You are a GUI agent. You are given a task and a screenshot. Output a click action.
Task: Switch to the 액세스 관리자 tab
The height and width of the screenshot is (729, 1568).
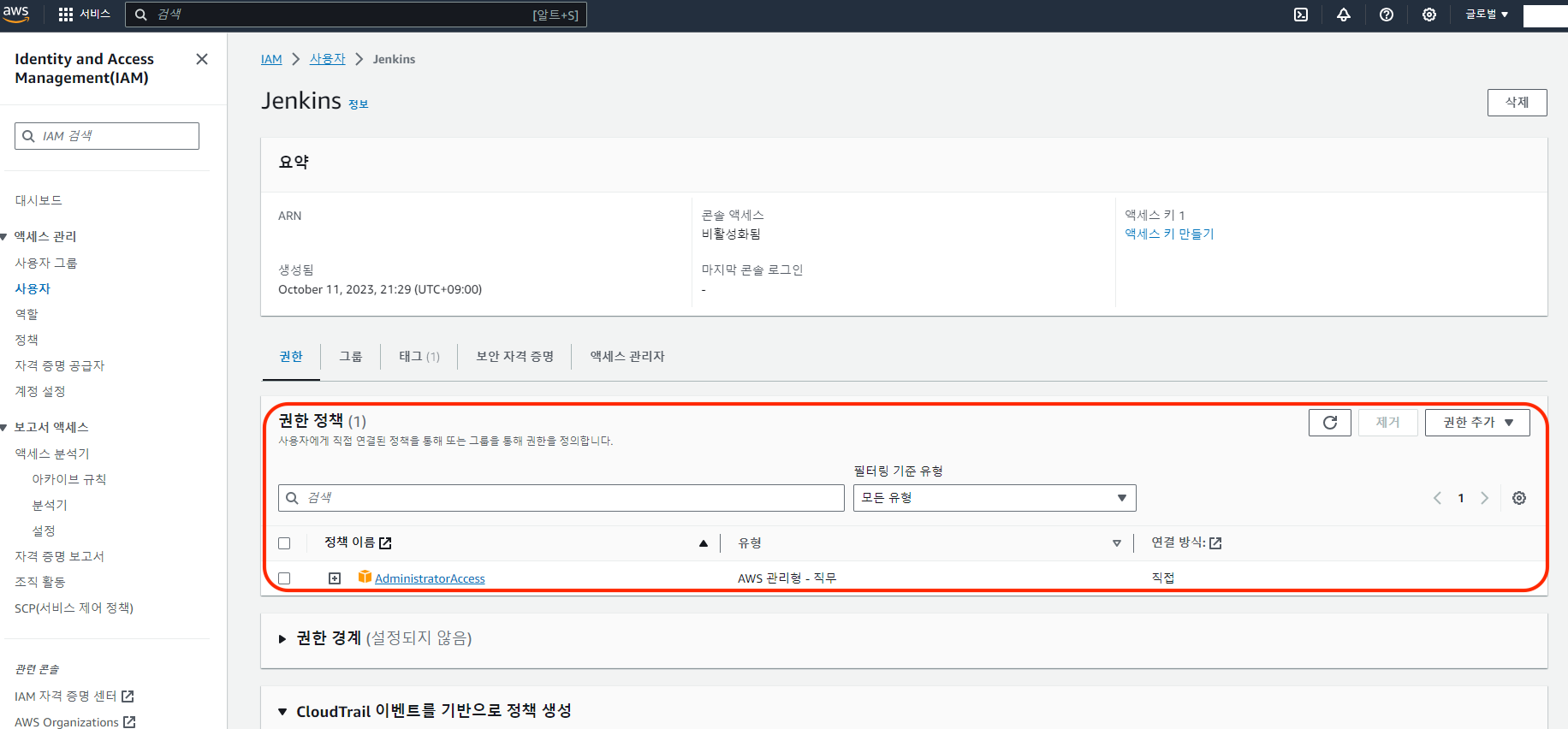click(x=627, y=357)
